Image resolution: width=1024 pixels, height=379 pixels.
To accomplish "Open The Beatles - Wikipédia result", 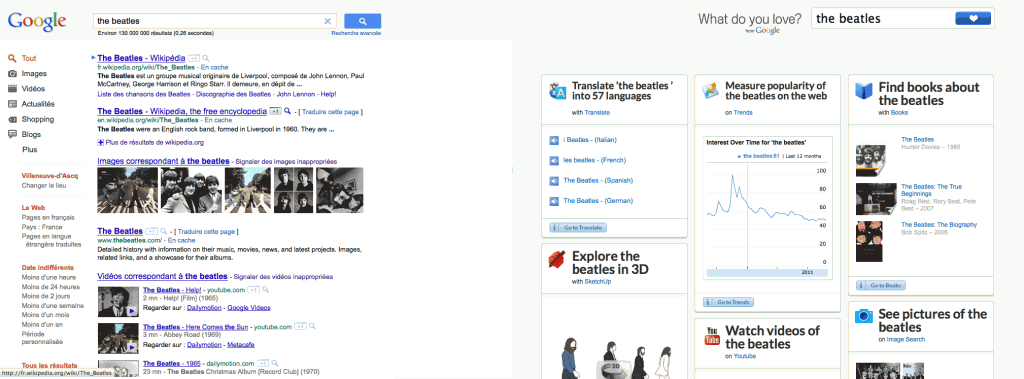I will tap(141, 58).
